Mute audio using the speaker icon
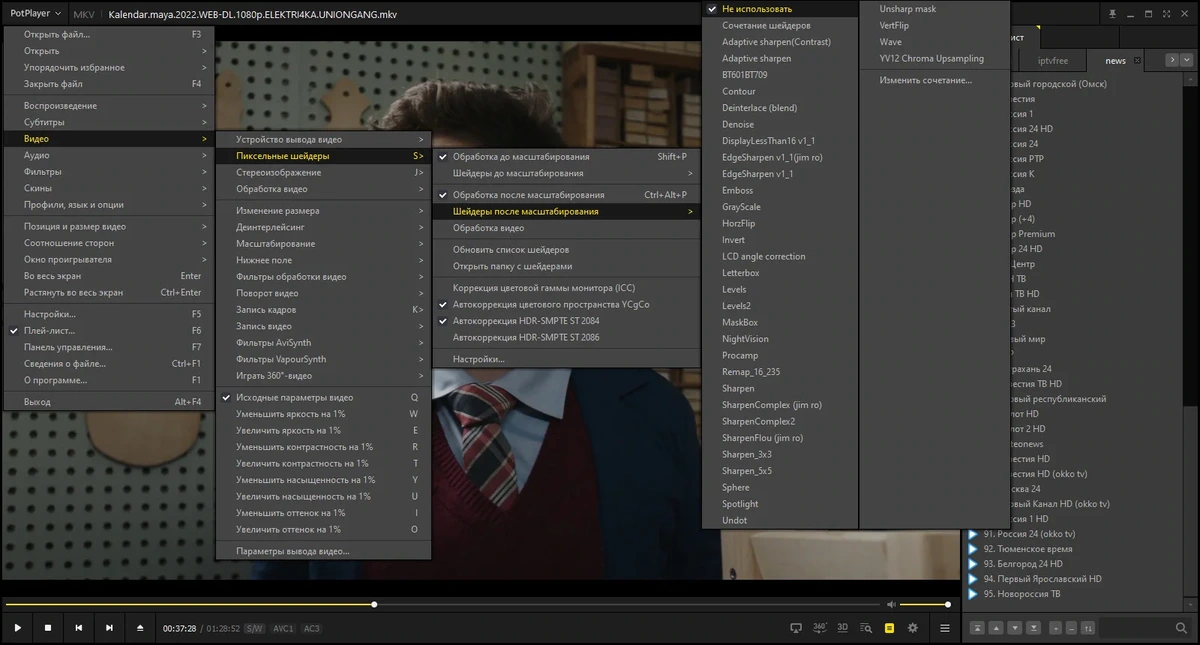The height and width of the screenshot is (645, 1200). coord(890,604)
